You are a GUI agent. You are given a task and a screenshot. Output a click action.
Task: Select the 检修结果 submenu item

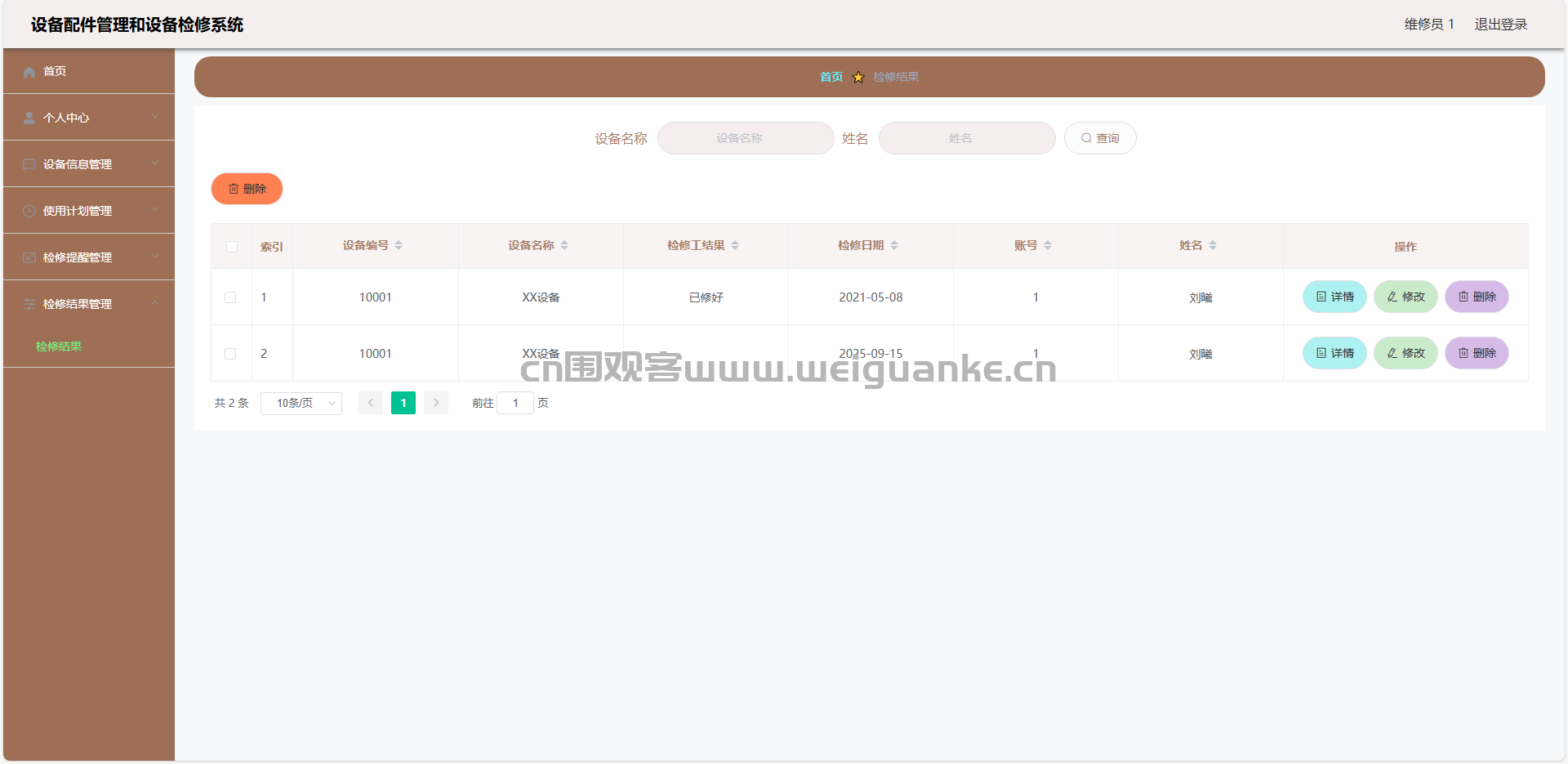(59, 346)
